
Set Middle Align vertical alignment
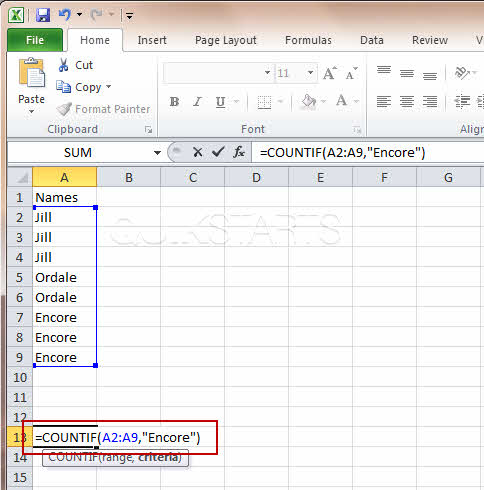point(407,73)
